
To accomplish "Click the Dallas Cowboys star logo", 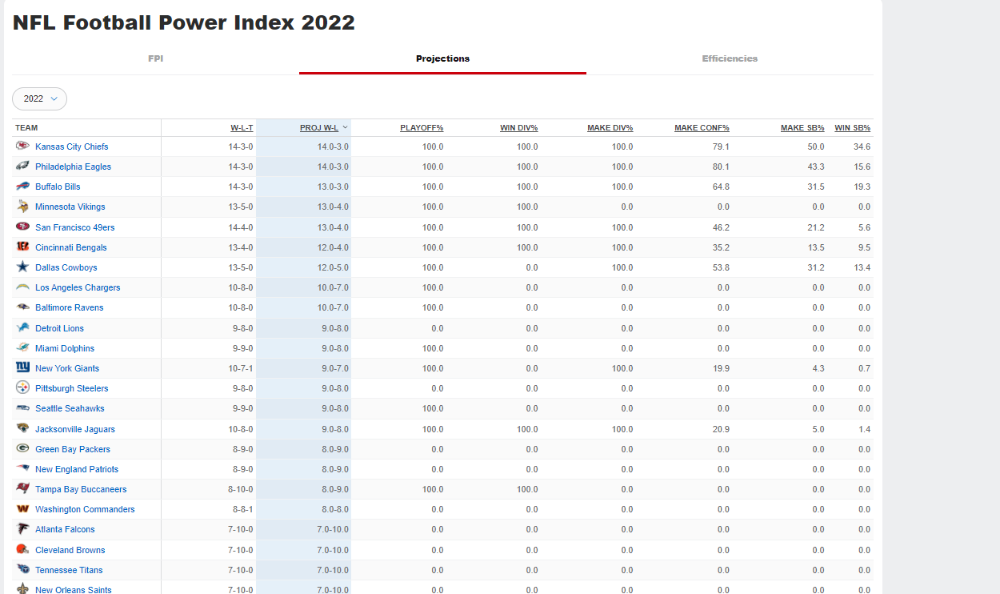I will pos(23,267).
